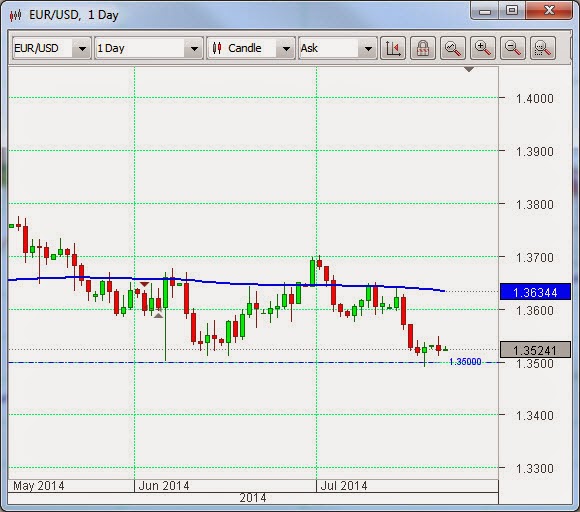
Task: Select the 1.36344 blue price label
Action: tap(535, 292)
